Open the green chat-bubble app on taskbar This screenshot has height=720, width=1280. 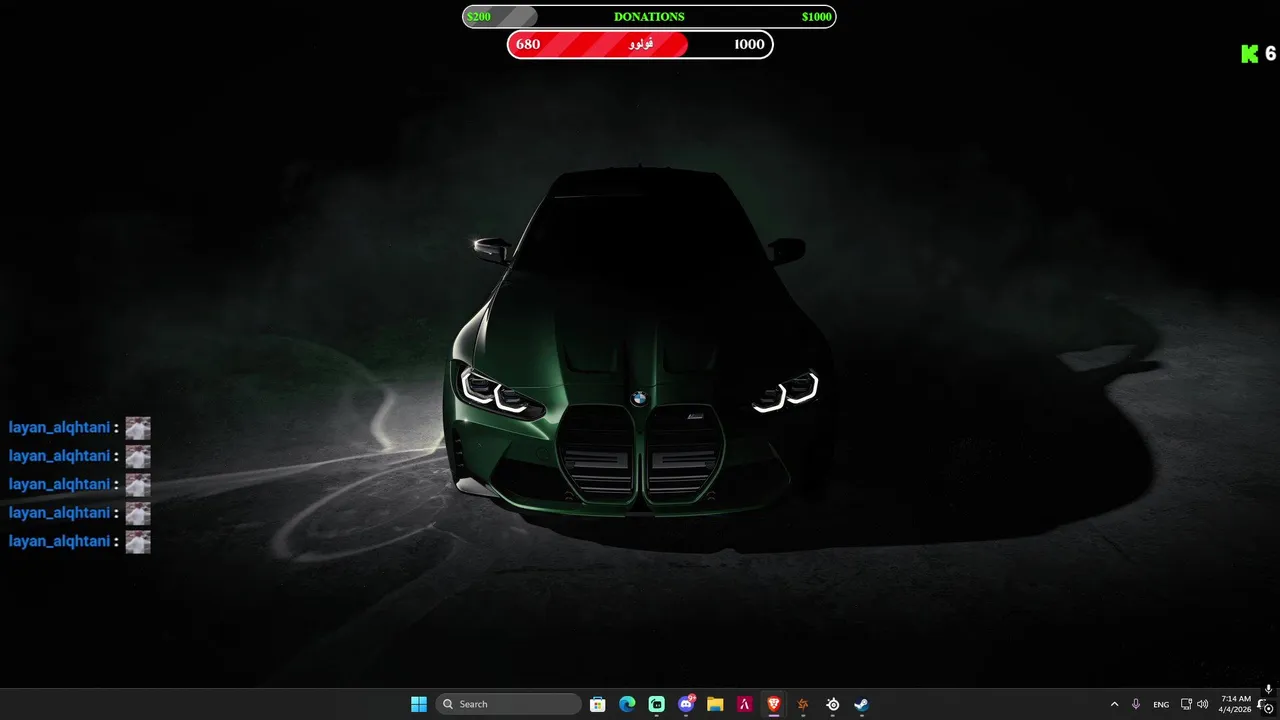click(656, 704)
